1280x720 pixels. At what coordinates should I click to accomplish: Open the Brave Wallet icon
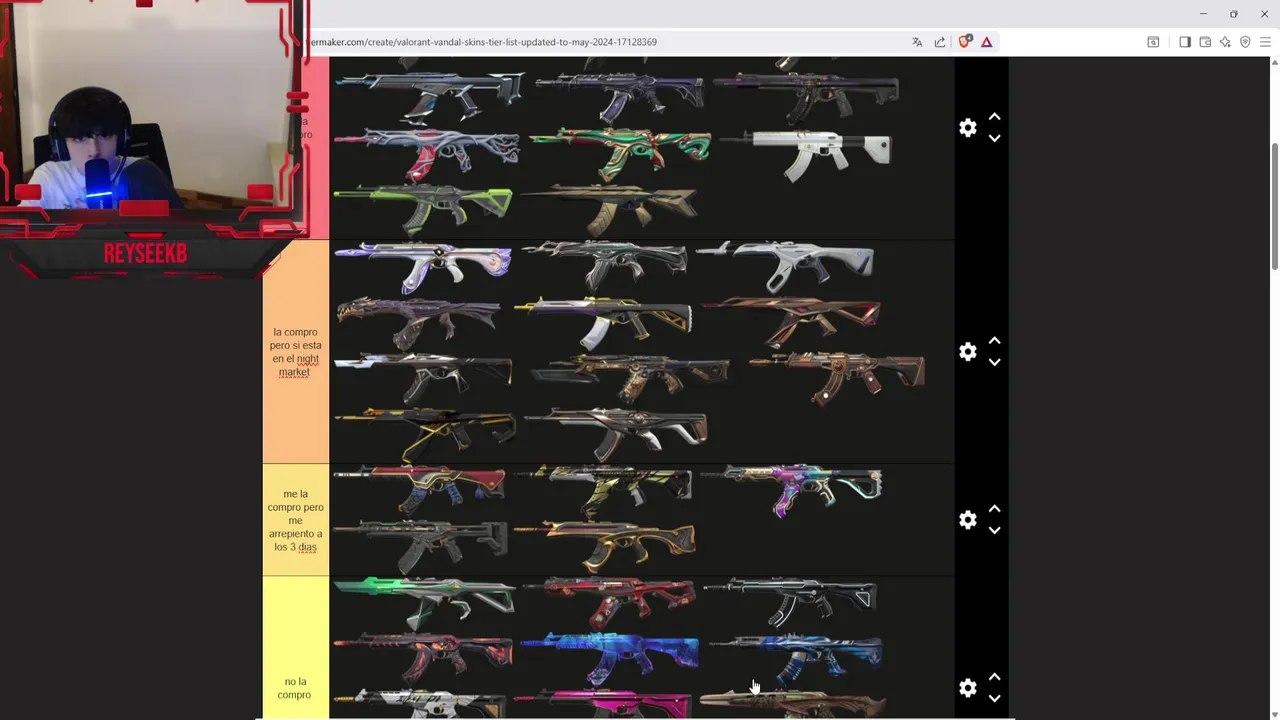tap(1205, 42)
